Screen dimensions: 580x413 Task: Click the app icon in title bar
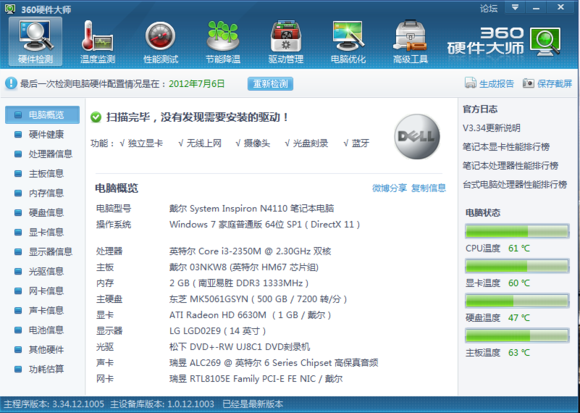tap(10, 9)
